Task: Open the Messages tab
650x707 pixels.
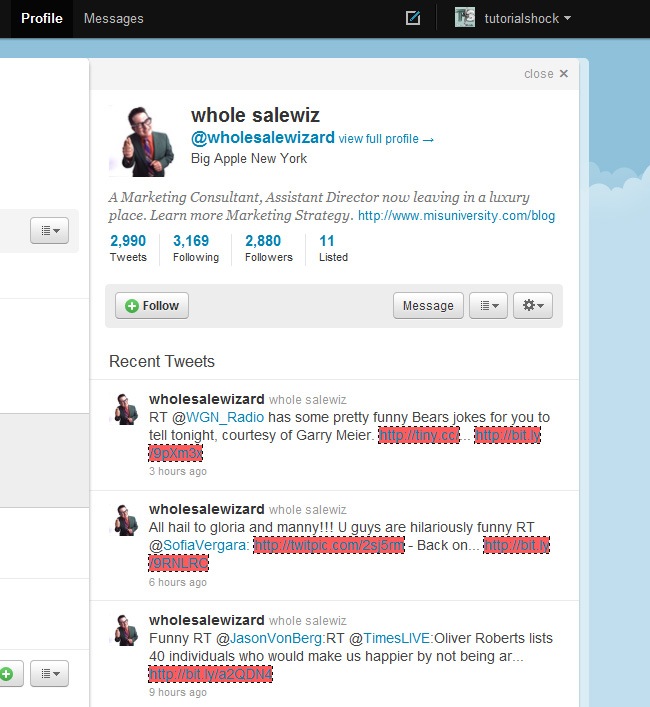Action: [114, 18]
